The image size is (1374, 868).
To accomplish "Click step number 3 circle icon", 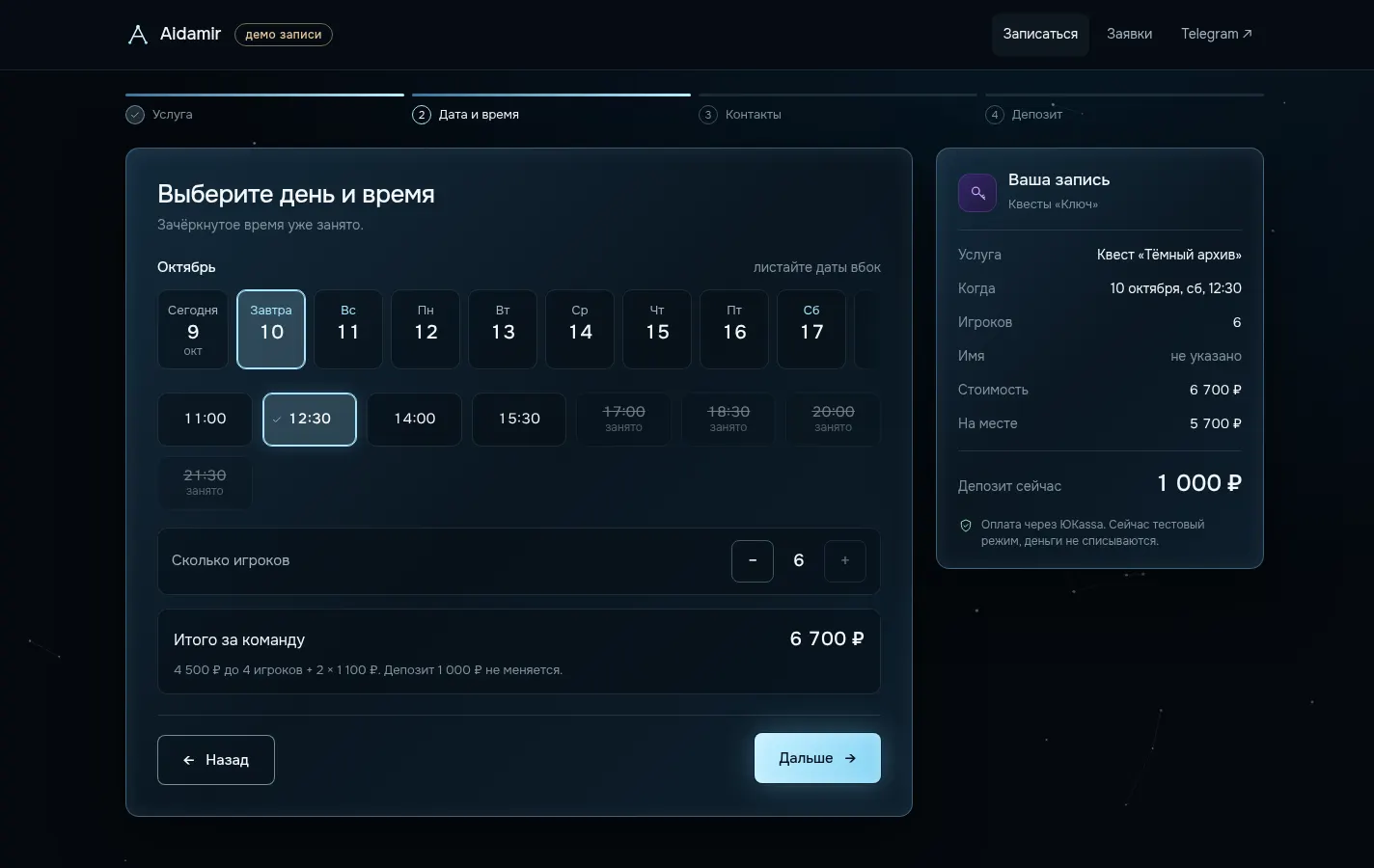I will 708,115.
